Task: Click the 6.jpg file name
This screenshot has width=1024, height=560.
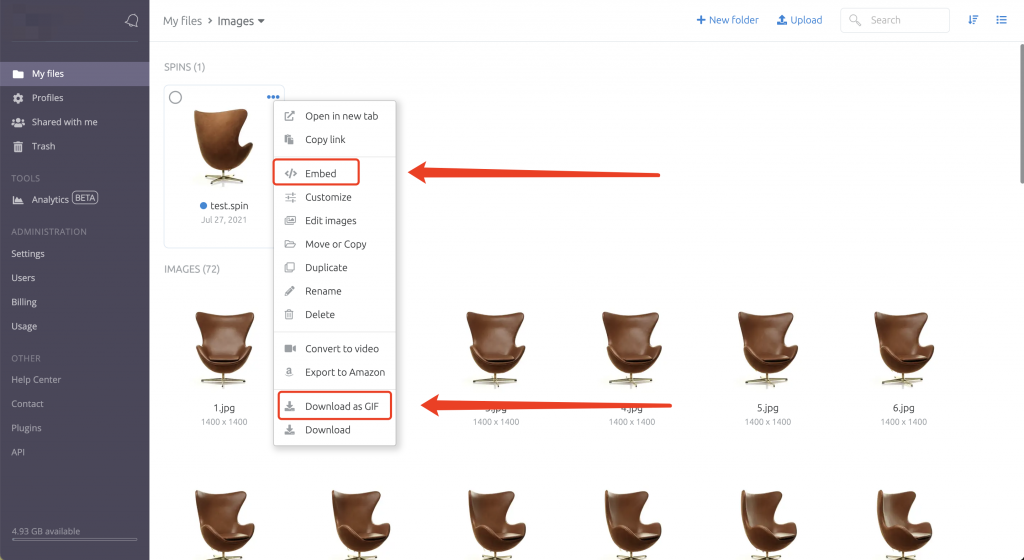Action: coord(904,408)
